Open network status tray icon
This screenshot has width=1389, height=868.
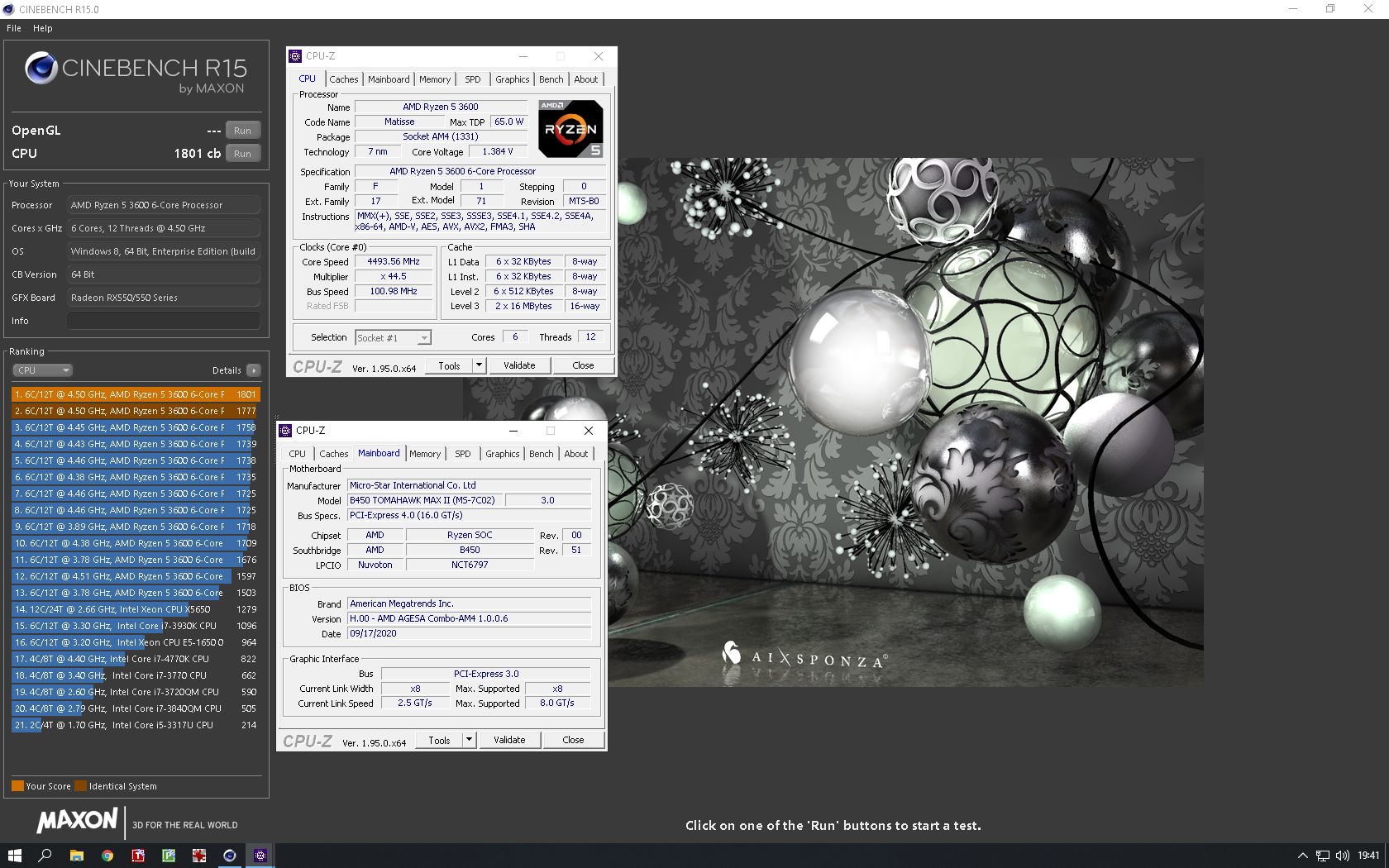1323,856
